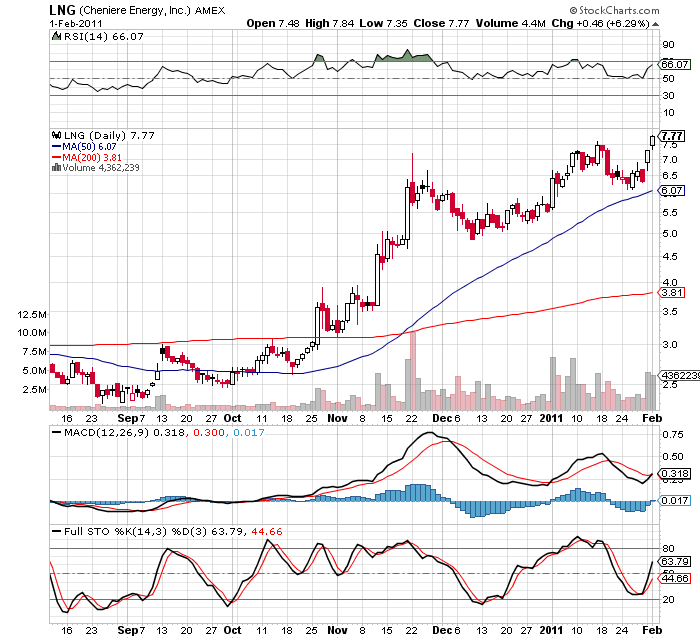
Task: Click the 3.81 MA(200) value tag
Action: 672,293
